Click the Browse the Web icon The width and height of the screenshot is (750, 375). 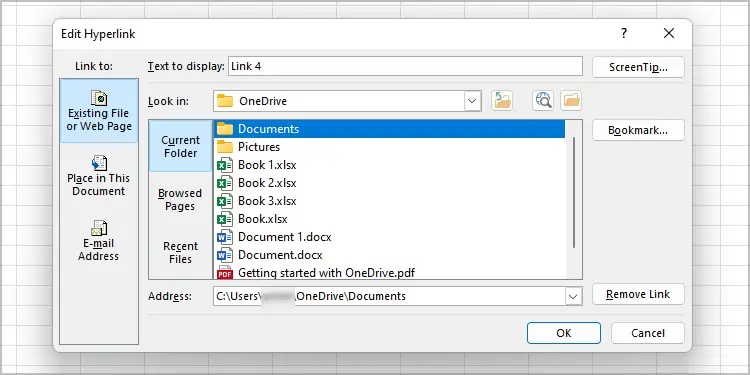coord(543,101)
